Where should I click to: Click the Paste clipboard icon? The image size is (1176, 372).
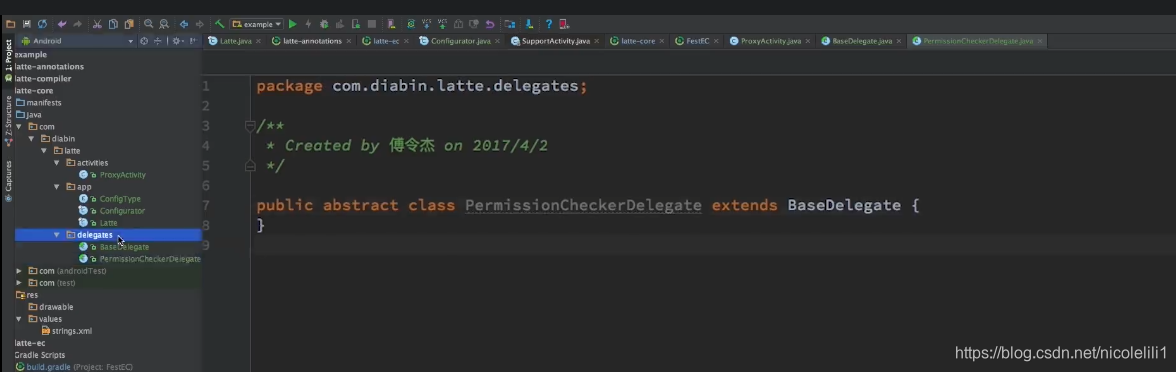coord(129,24)
